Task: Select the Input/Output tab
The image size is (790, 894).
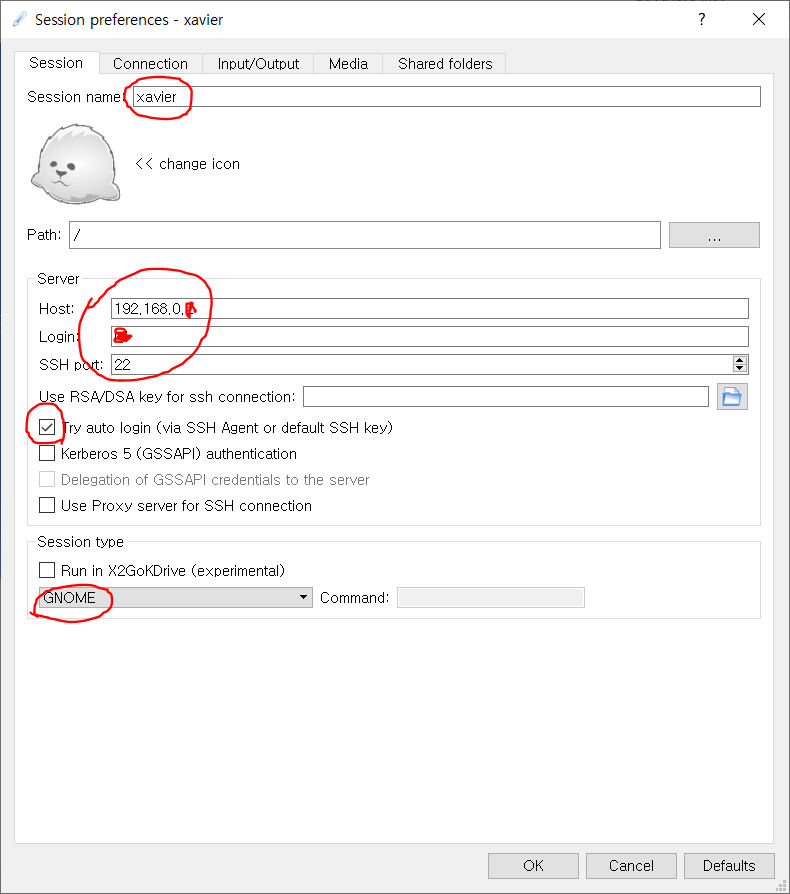Action: (x=257, y=63)
